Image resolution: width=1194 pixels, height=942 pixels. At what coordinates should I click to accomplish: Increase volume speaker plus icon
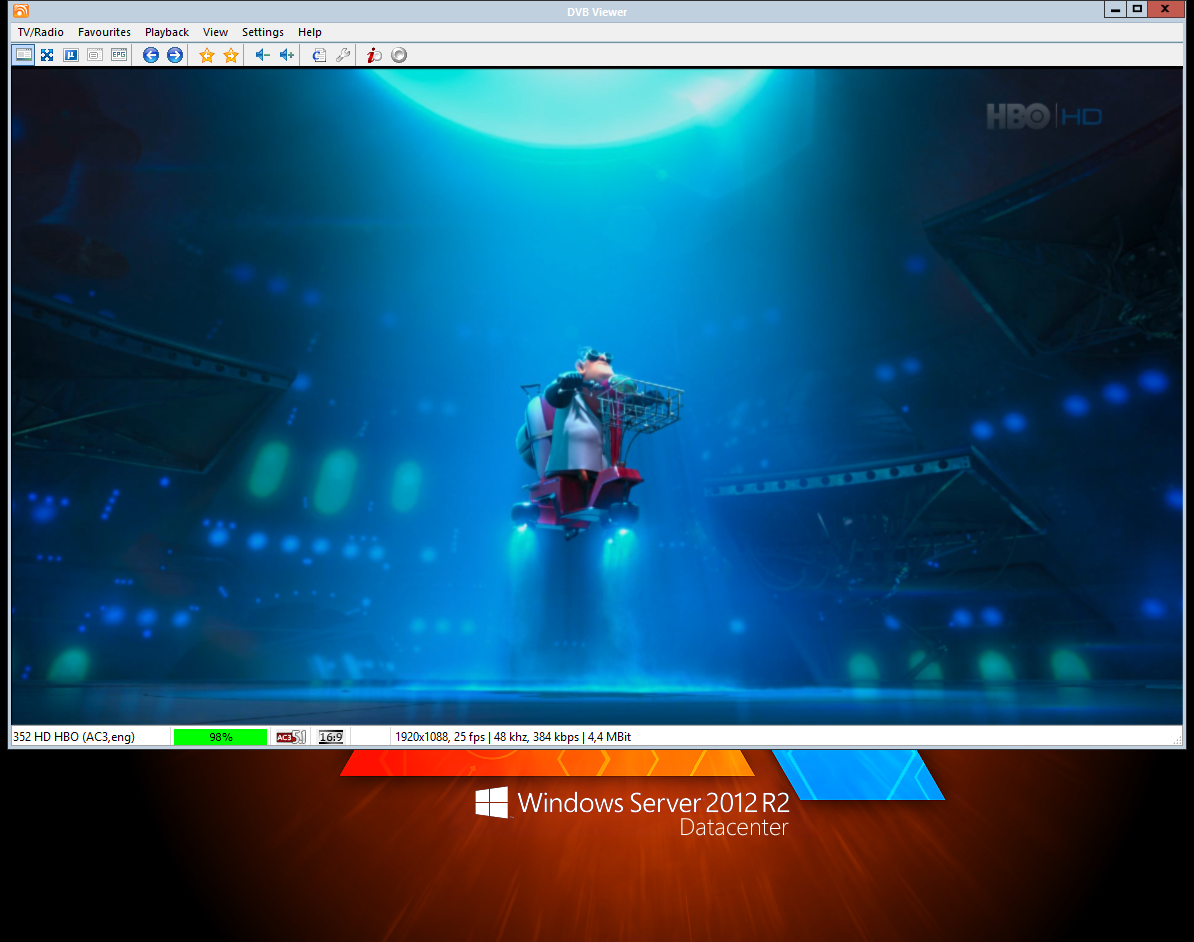pyautogui.click(x=286, y=55)
